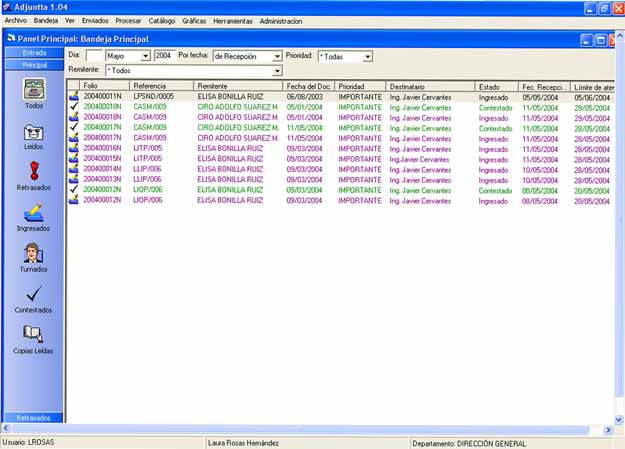Open the Bandeja menu
Screen dimensions: 625x449
pos(46,21)
